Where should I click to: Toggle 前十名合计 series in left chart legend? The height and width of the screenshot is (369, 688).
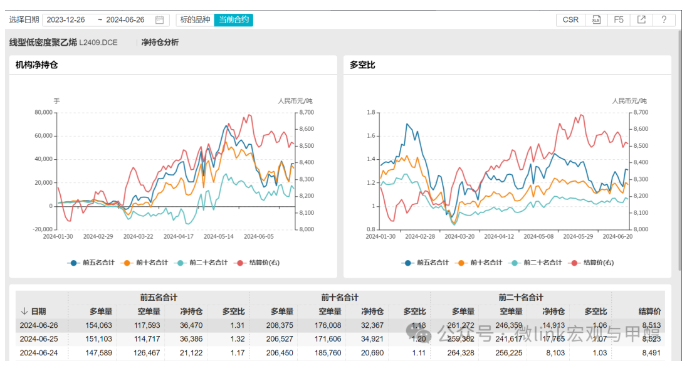point(146,262)
